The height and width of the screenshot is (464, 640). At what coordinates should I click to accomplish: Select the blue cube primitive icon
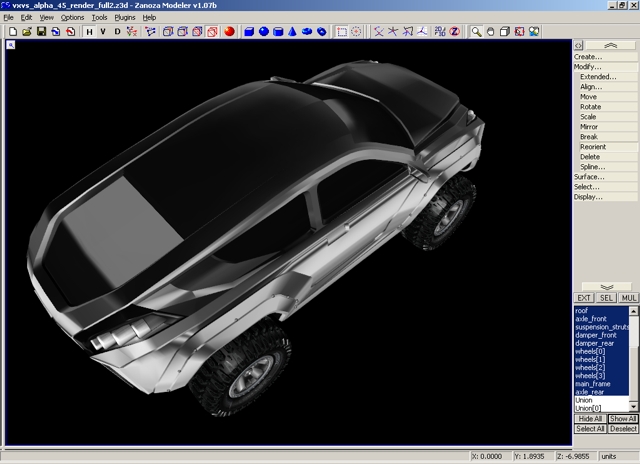tap(249, 32)
